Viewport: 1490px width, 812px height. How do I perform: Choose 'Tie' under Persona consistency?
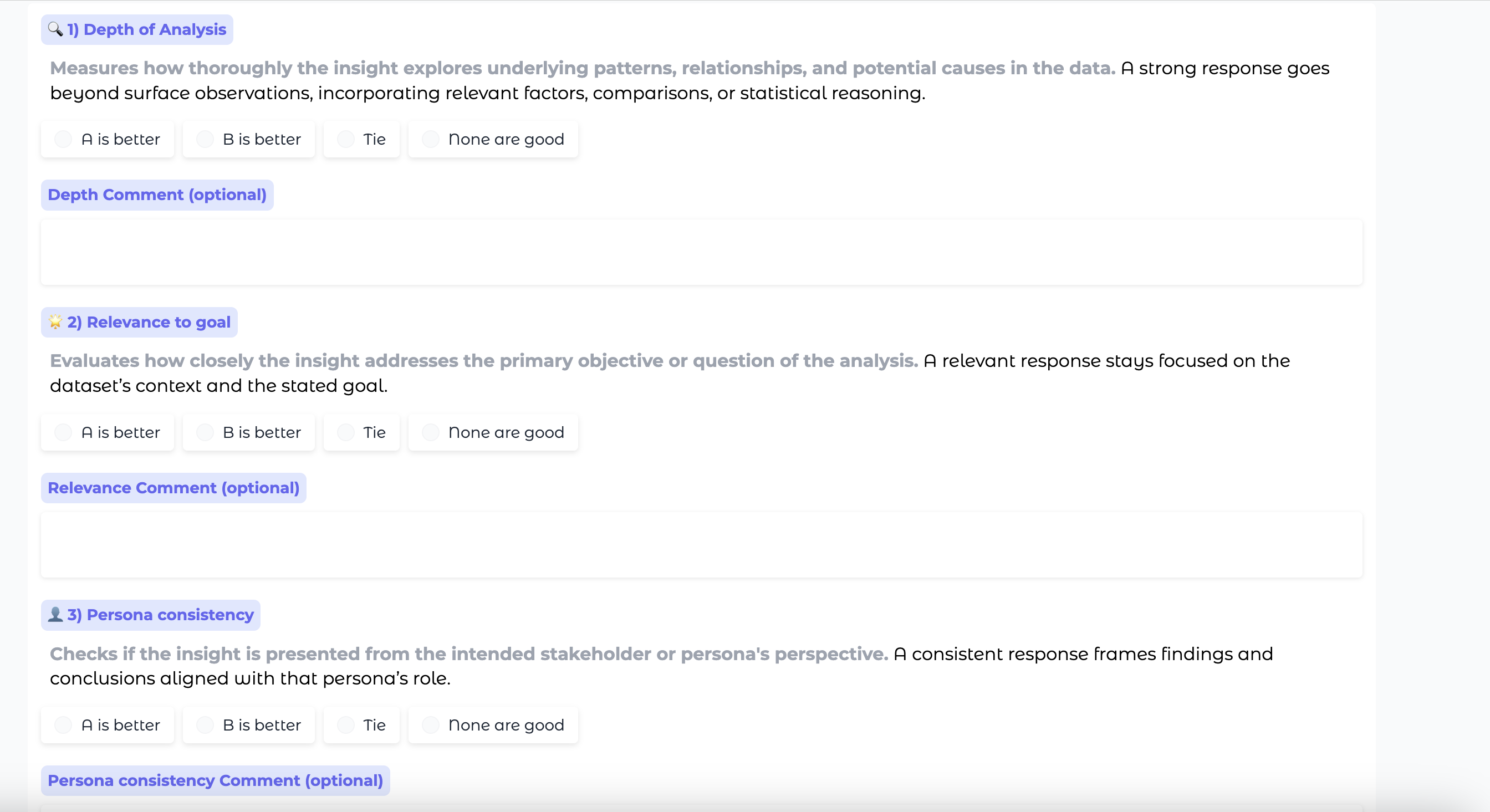tap(346, 725)
